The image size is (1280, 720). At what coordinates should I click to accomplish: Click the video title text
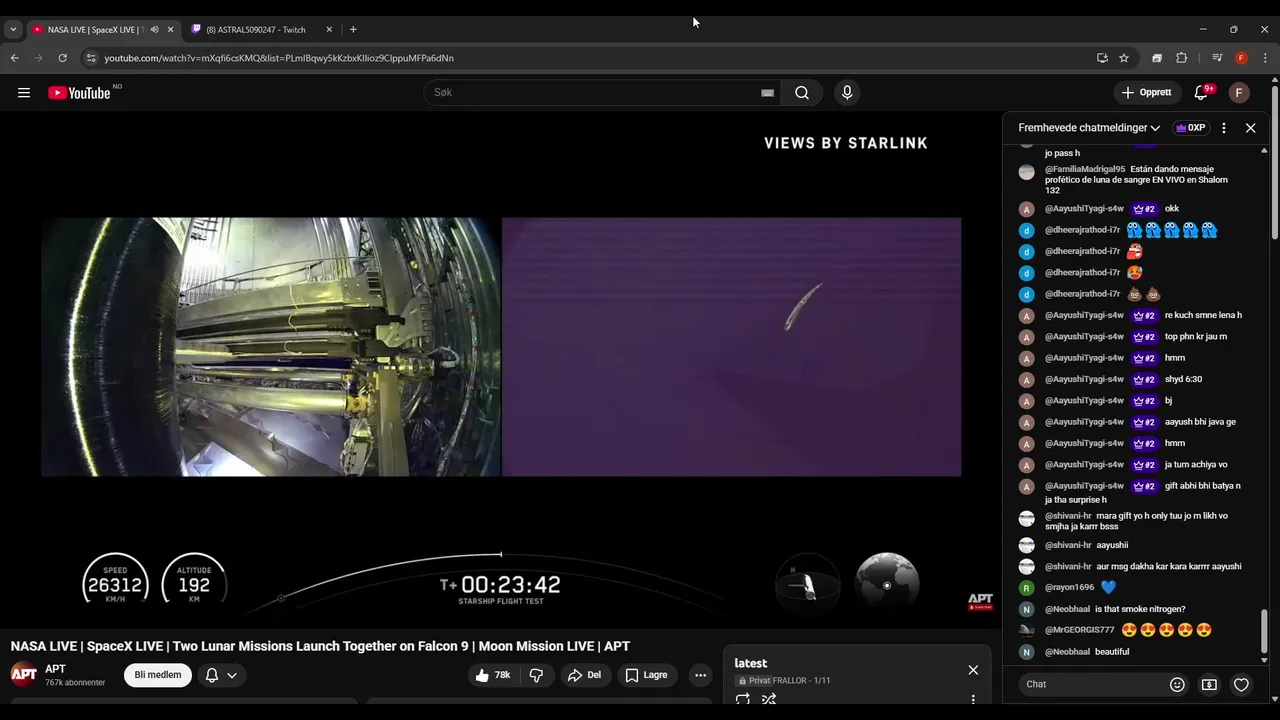(320, 646)
